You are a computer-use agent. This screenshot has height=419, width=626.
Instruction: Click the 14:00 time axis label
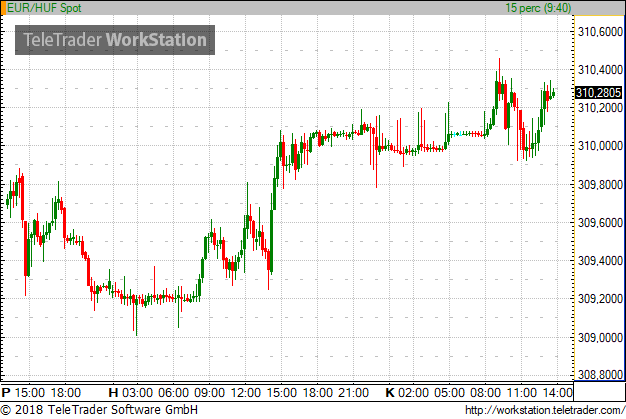click(557, 393)
